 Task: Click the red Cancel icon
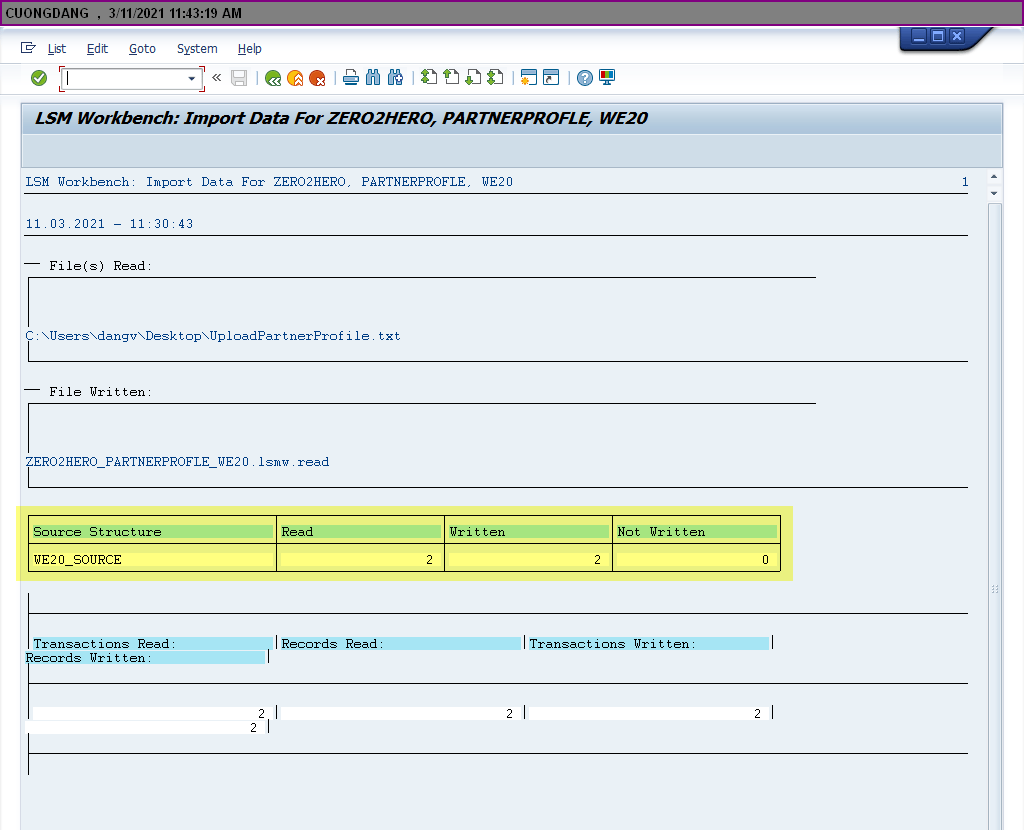[x=317, y=78]
